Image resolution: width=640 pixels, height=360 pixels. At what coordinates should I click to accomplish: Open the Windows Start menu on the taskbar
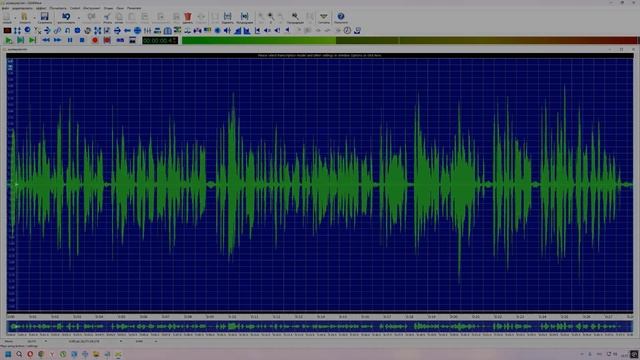8,354
